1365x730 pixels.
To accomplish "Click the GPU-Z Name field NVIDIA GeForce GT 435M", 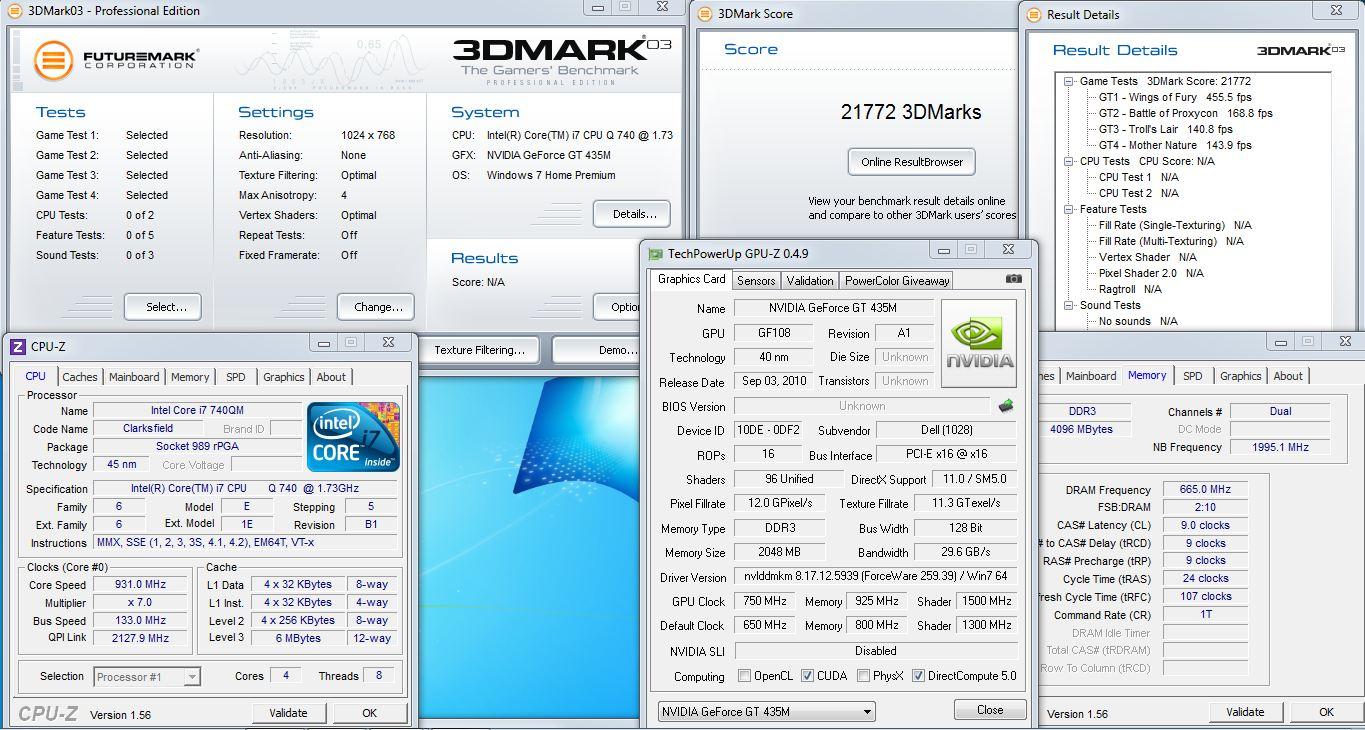I will click(x=833, y=308).
